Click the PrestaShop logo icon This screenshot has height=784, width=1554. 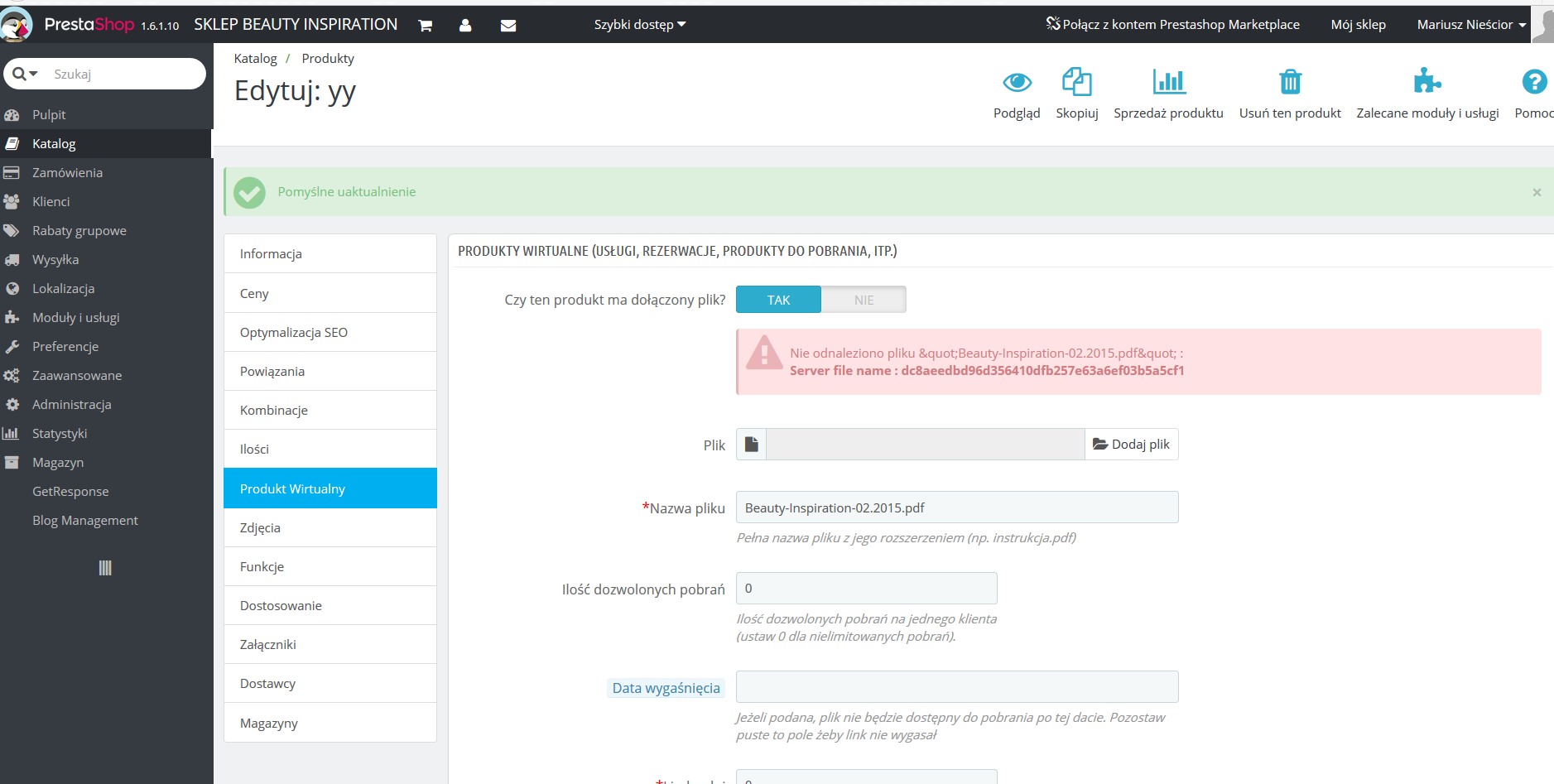pyautogui.click(x=16, y=24)
